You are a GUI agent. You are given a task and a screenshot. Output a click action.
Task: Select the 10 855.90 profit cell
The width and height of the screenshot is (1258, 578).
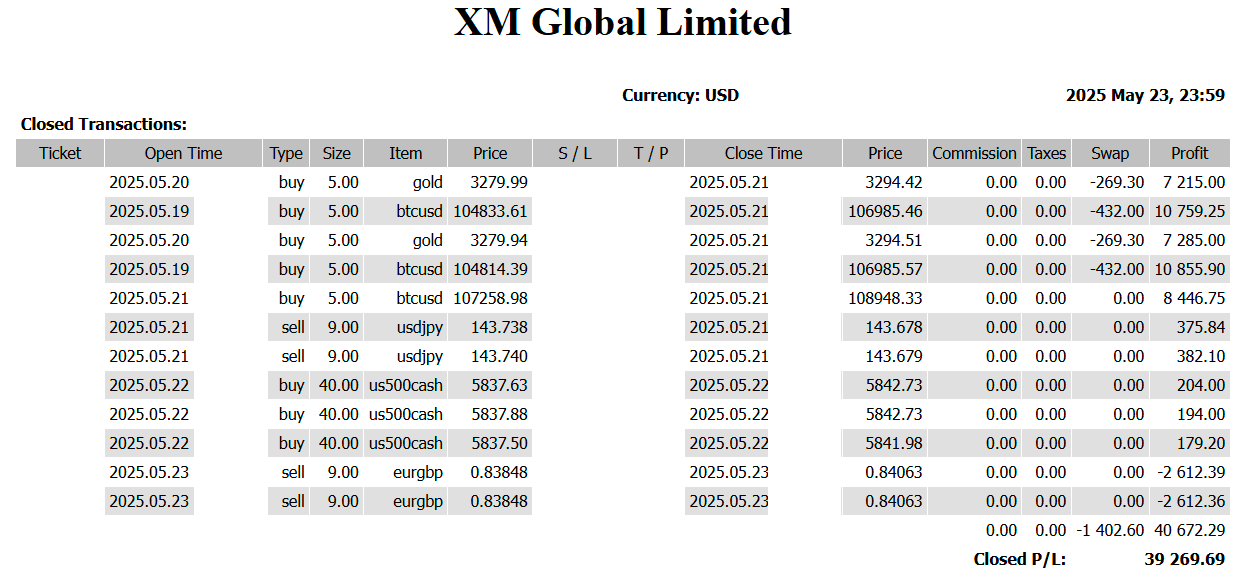tap(1189, 269)
